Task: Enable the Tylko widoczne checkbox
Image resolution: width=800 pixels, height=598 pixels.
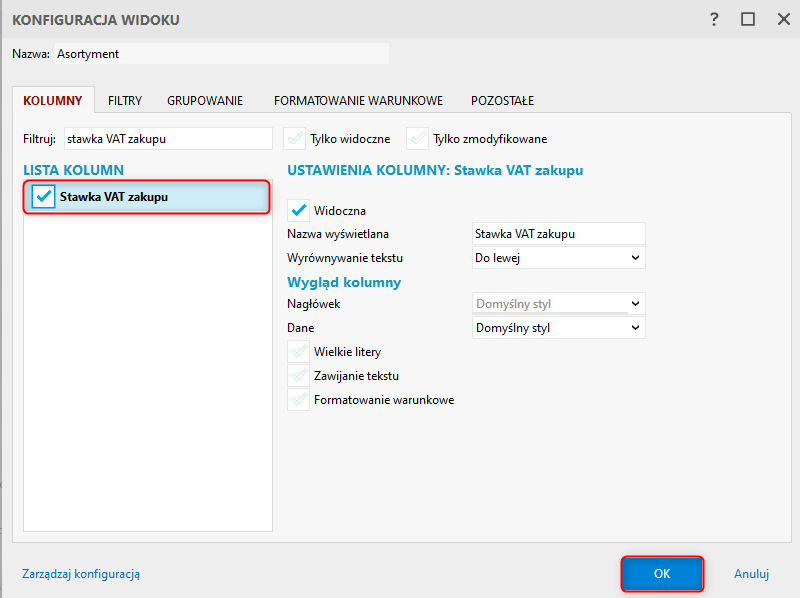Action: click(x=295, y=139)
